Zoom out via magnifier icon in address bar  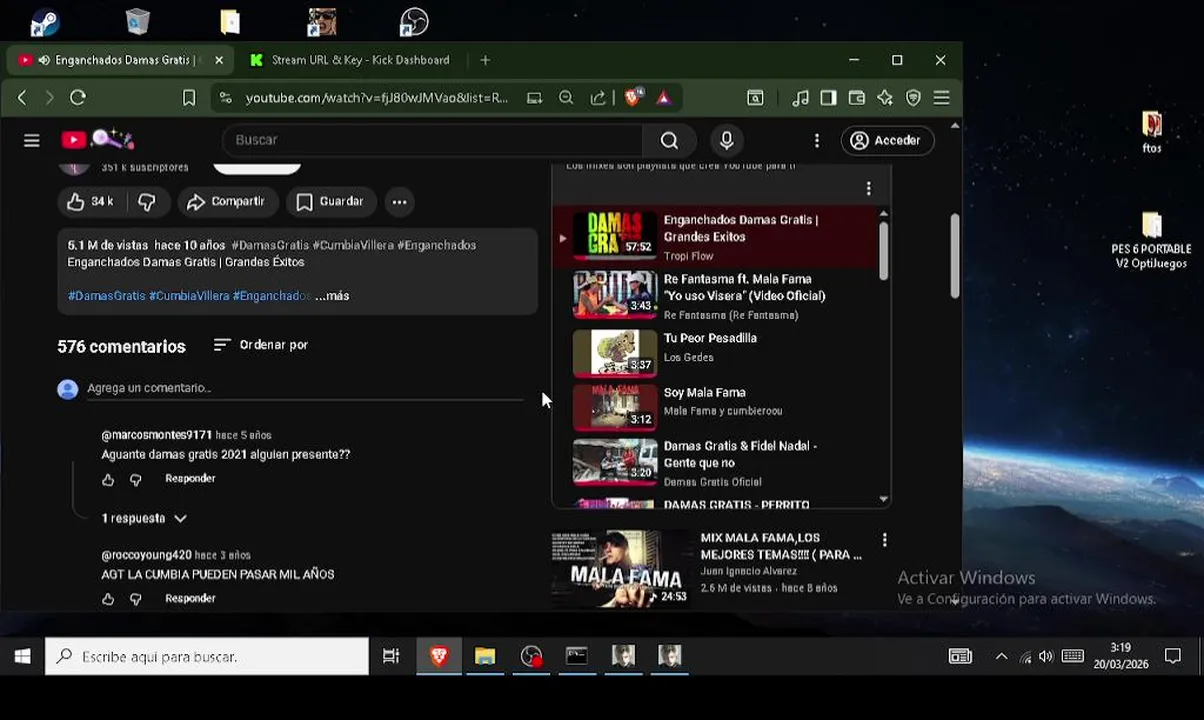566,98
